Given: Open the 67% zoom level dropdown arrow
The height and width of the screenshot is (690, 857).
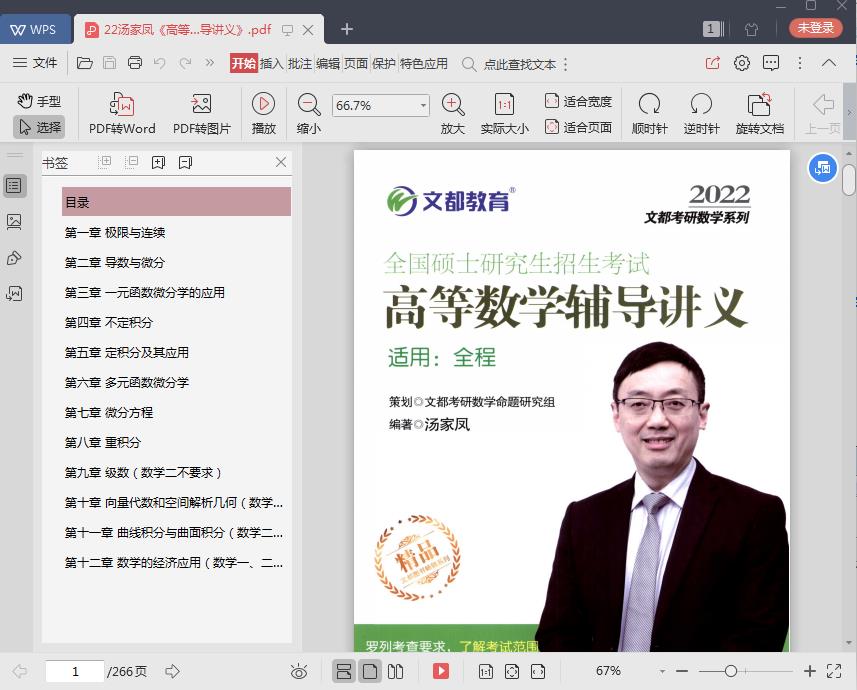Looking at the screenshot, I should 662,671.
